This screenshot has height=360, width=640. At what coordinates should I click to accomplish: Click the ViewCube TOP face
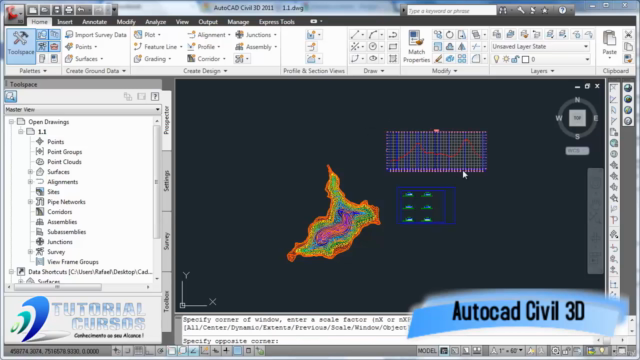coord(577,118)
